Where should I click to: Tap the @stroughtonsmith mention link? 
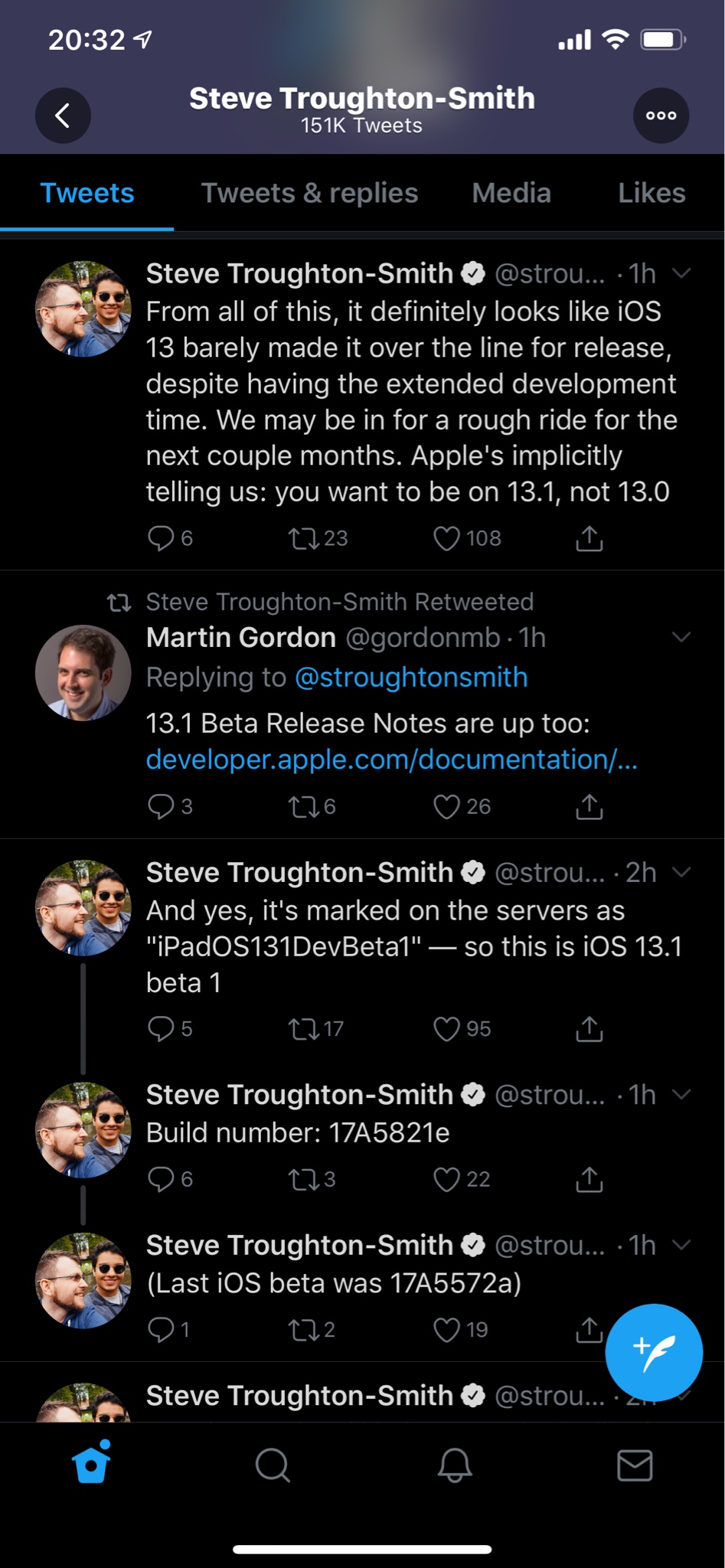point(411,677)
